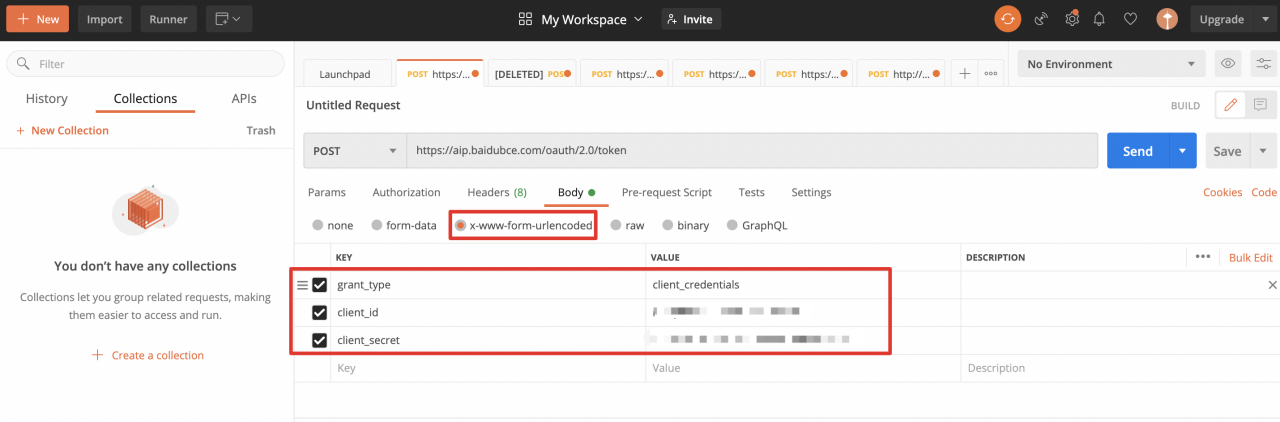Open the Headers (8) tab

(x=497, y=192)
